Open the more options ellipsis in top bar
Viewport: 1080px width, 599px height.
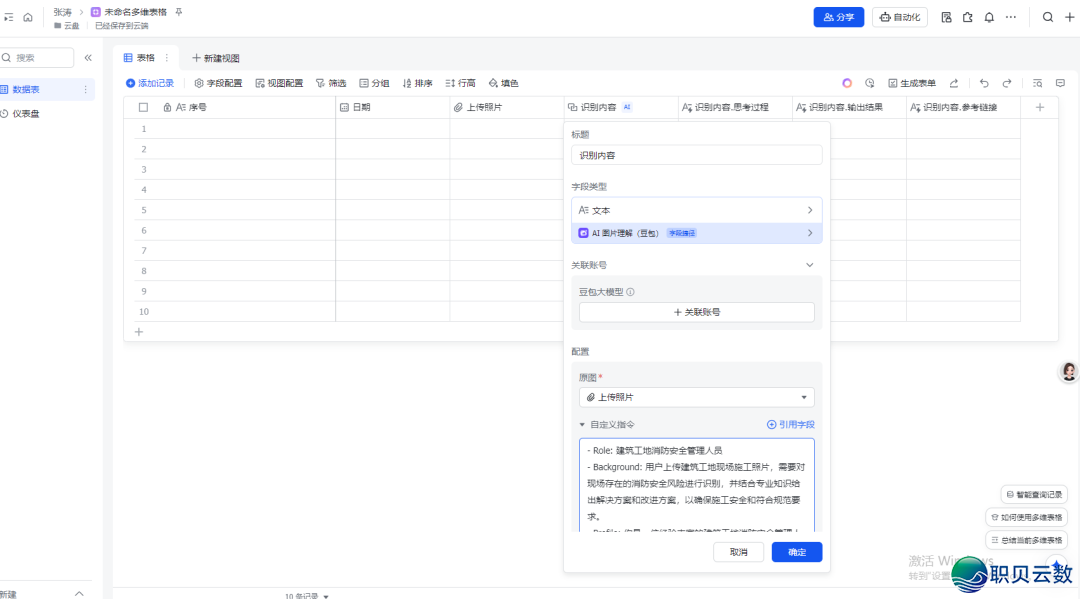(x=1010, y=17)
